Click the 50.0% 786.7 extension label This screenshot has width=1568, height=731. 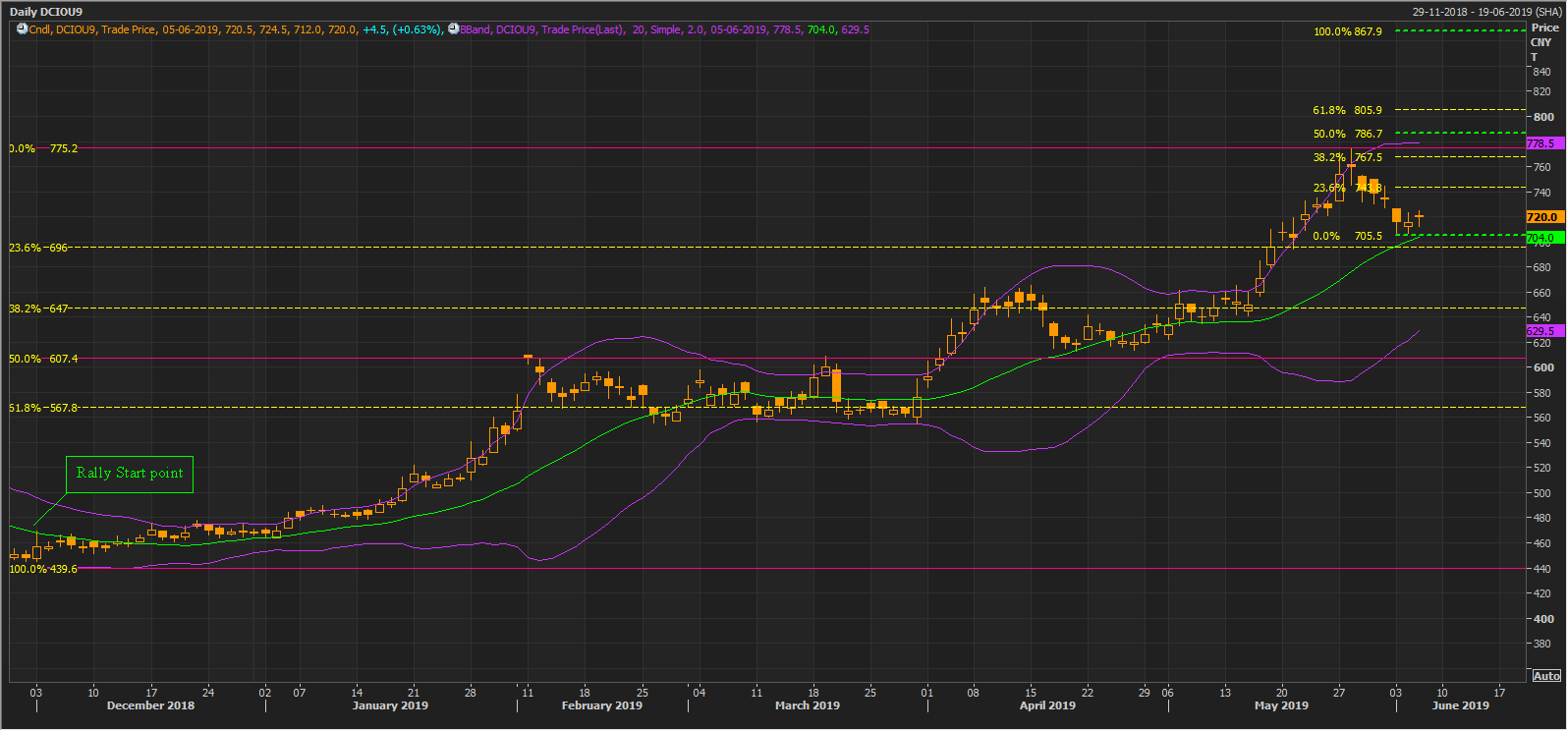(x=1348, y=134)
